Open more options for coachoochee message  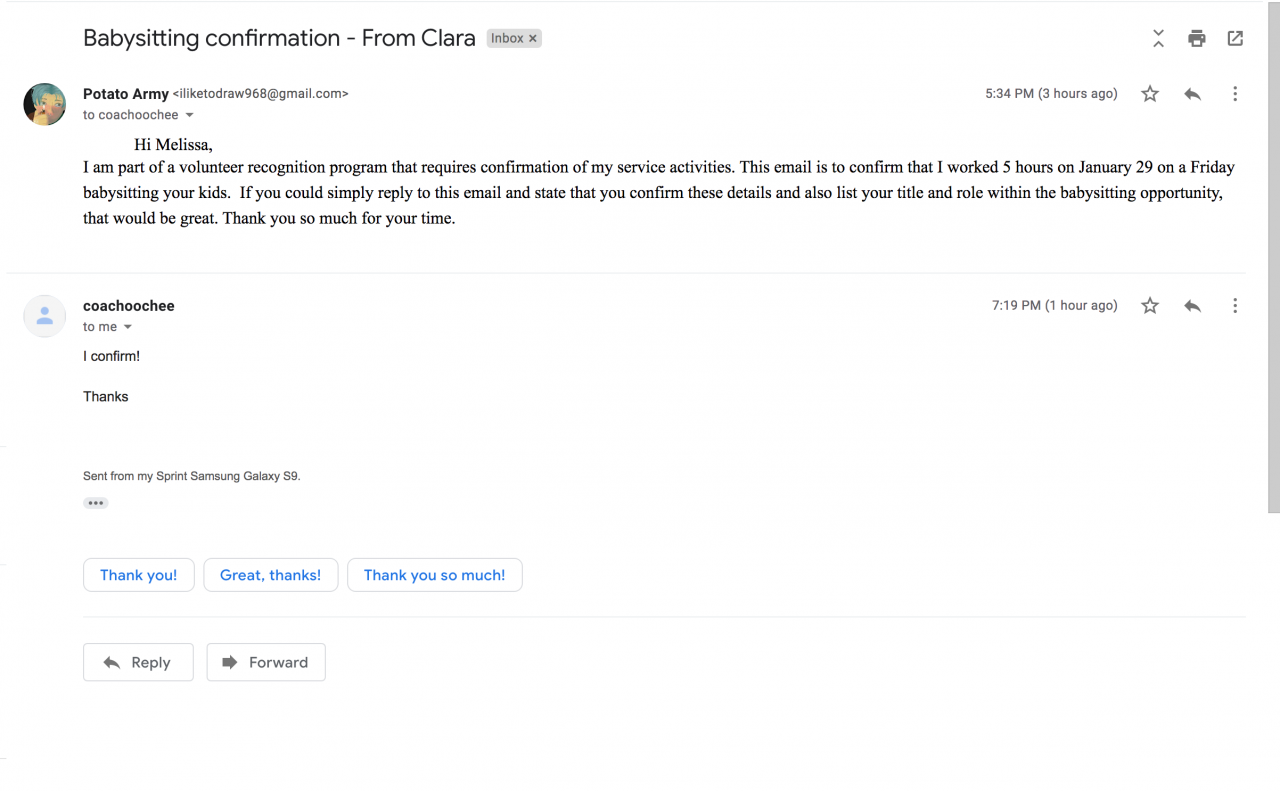(1235, 306)
